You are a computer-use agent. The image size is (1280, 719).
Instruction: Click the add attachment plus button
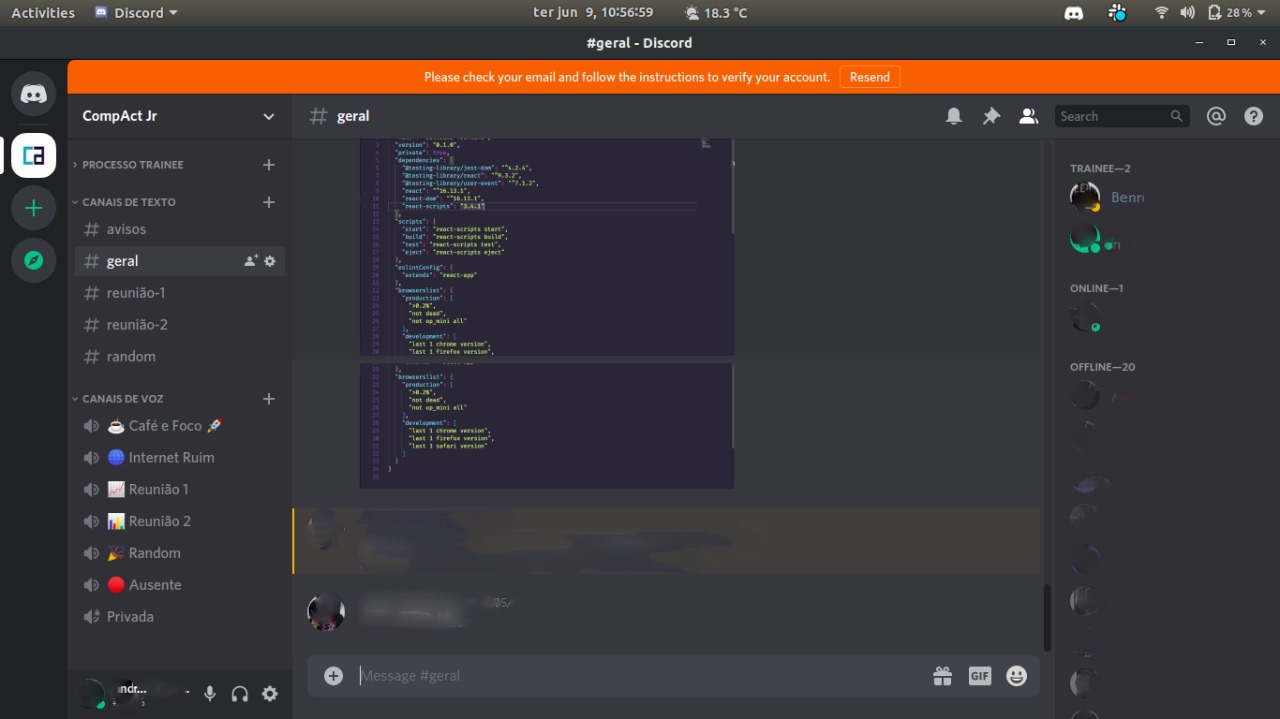[x=334, y=676]
